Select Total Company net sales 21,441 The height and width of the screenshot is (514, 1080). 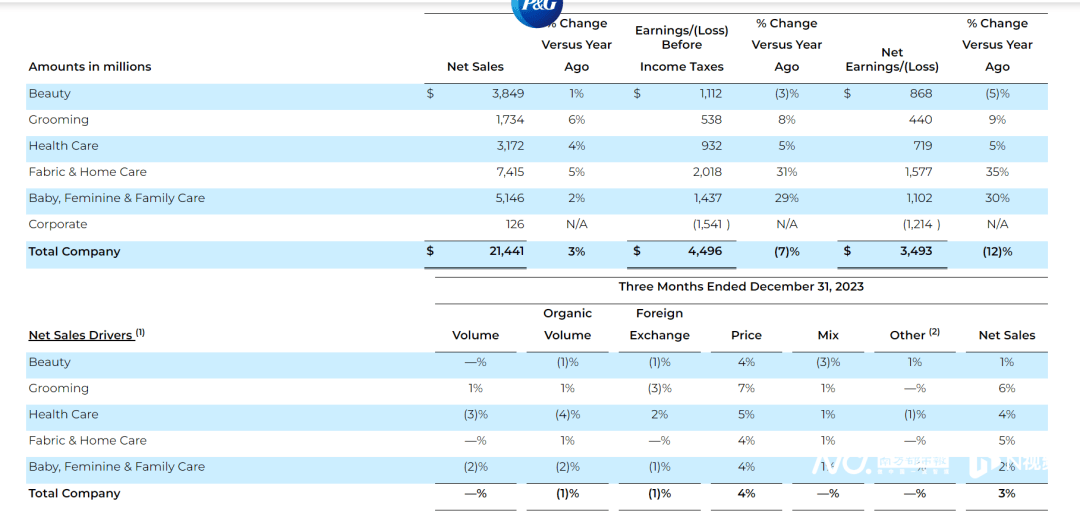point(507,251)
